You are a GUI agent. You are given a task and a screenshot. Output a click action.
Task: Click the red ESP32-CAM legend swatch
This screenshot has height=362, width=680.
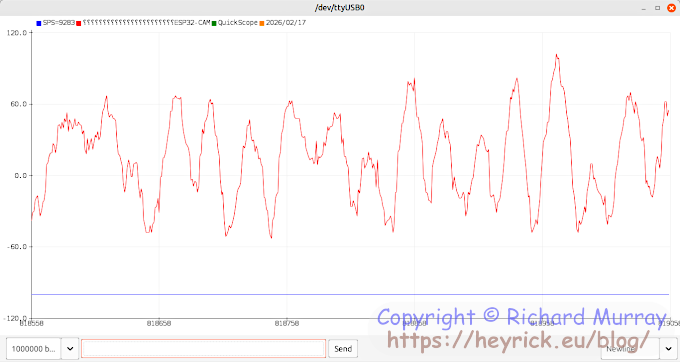(x=78, y=23)
